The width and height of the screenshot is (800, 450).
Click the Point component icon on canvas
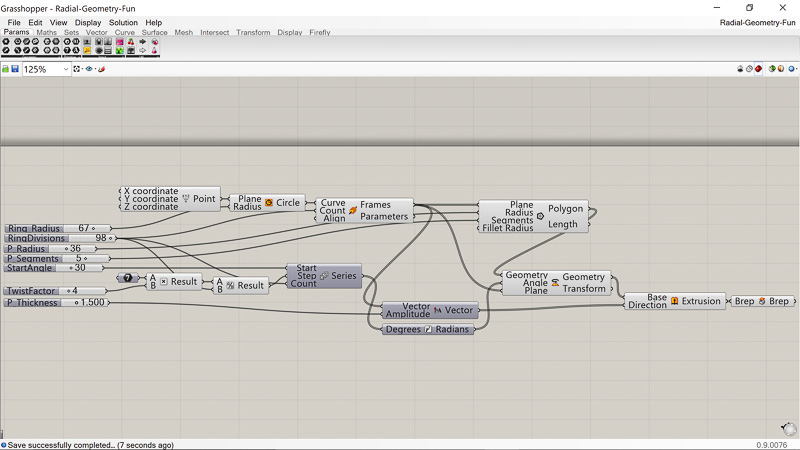(x=186, y=198)
